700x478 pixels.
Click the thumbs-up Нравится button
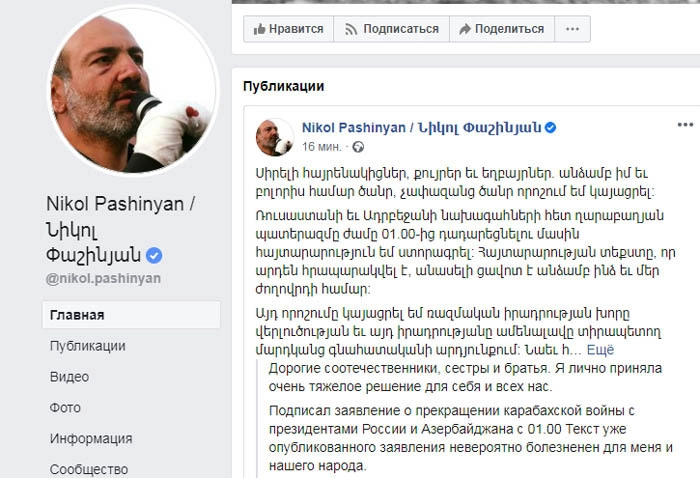coord(288,29)
